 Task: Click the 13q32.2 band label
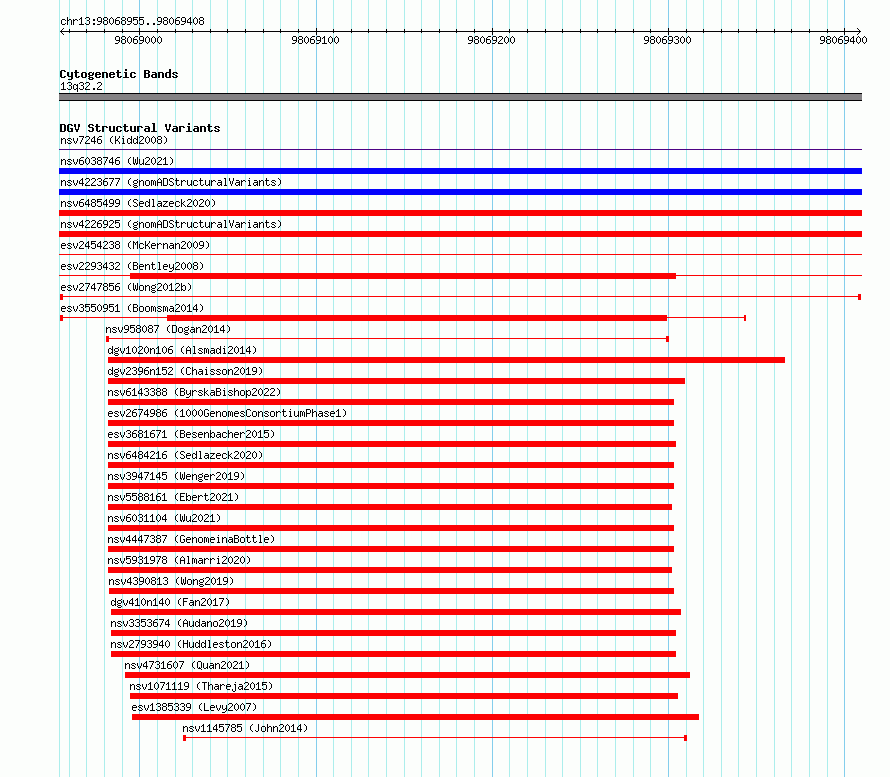(81, 86)
